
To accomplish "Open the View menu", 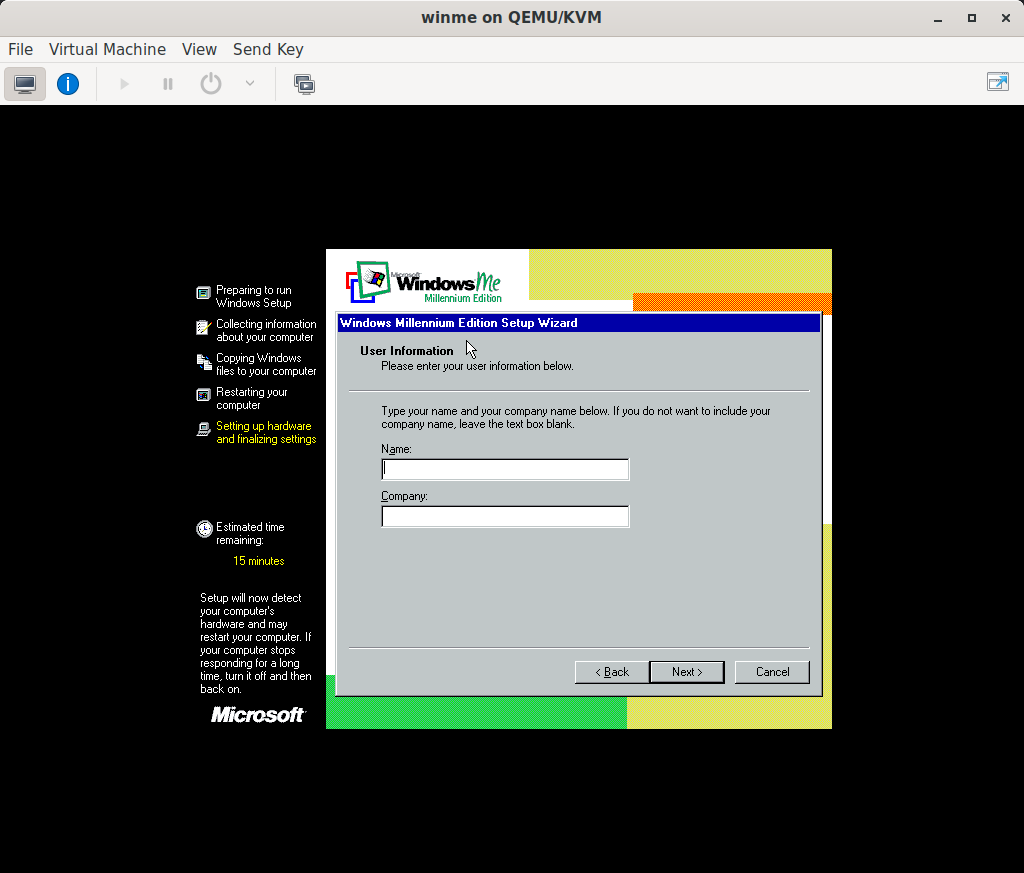I will [x=199, y=50].
